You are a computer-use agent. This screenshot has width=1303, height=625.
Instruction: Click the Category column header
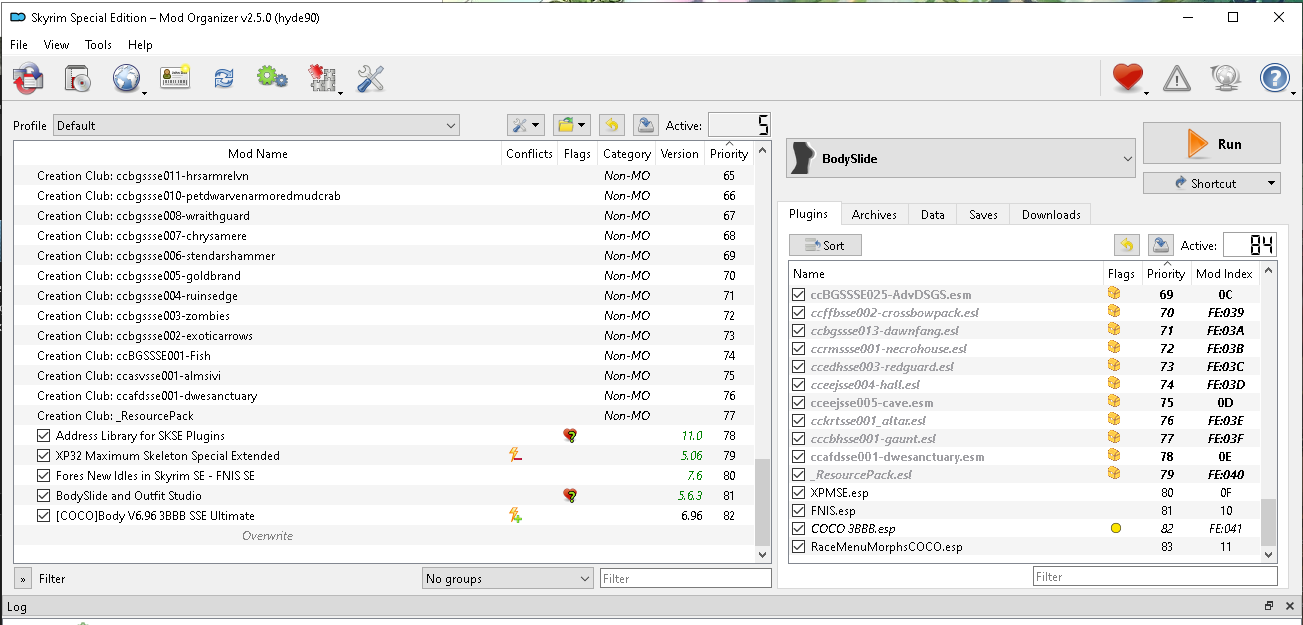[627, 154]
